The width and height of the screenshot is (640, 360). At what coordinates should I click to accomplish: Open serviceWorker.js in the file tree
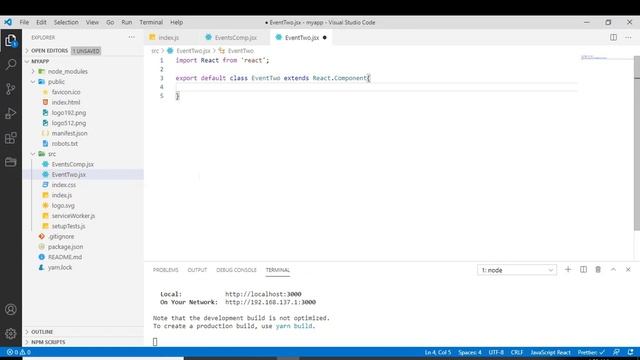coord(73,216)
